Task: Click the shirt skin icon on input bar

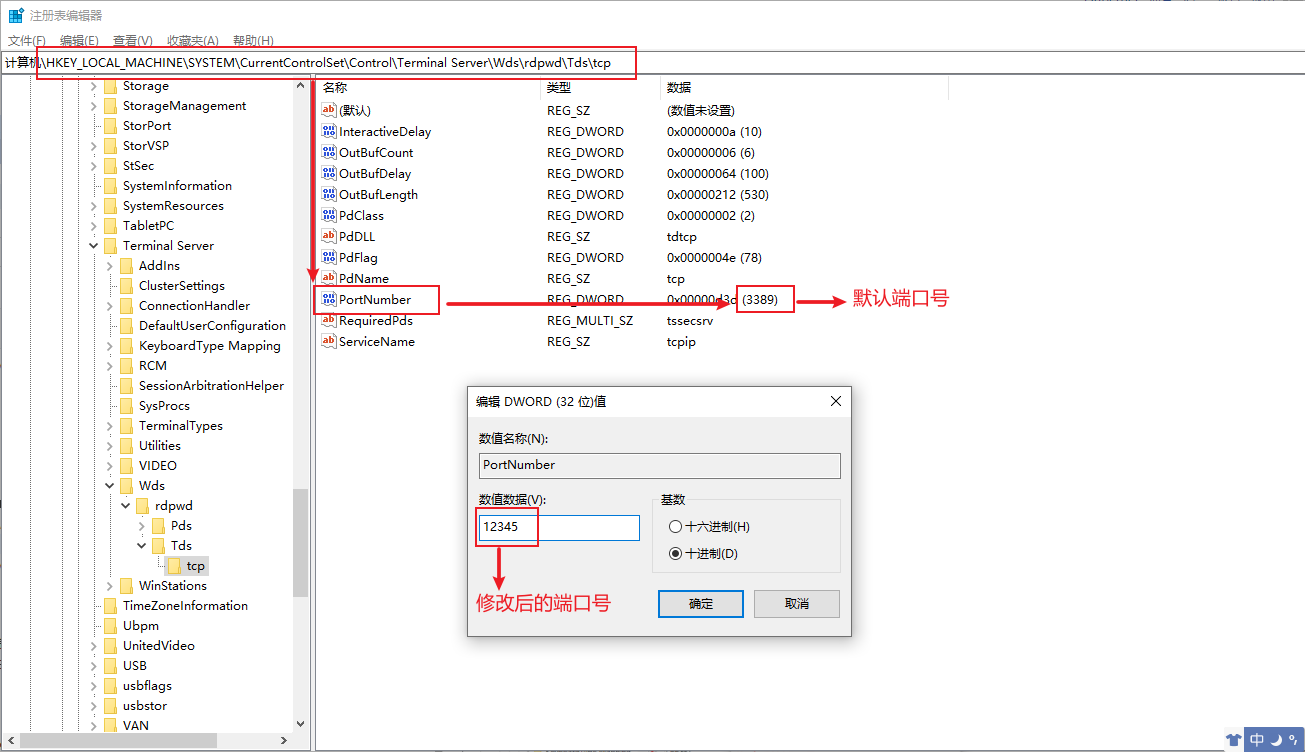Action: tap(1233, 740)
